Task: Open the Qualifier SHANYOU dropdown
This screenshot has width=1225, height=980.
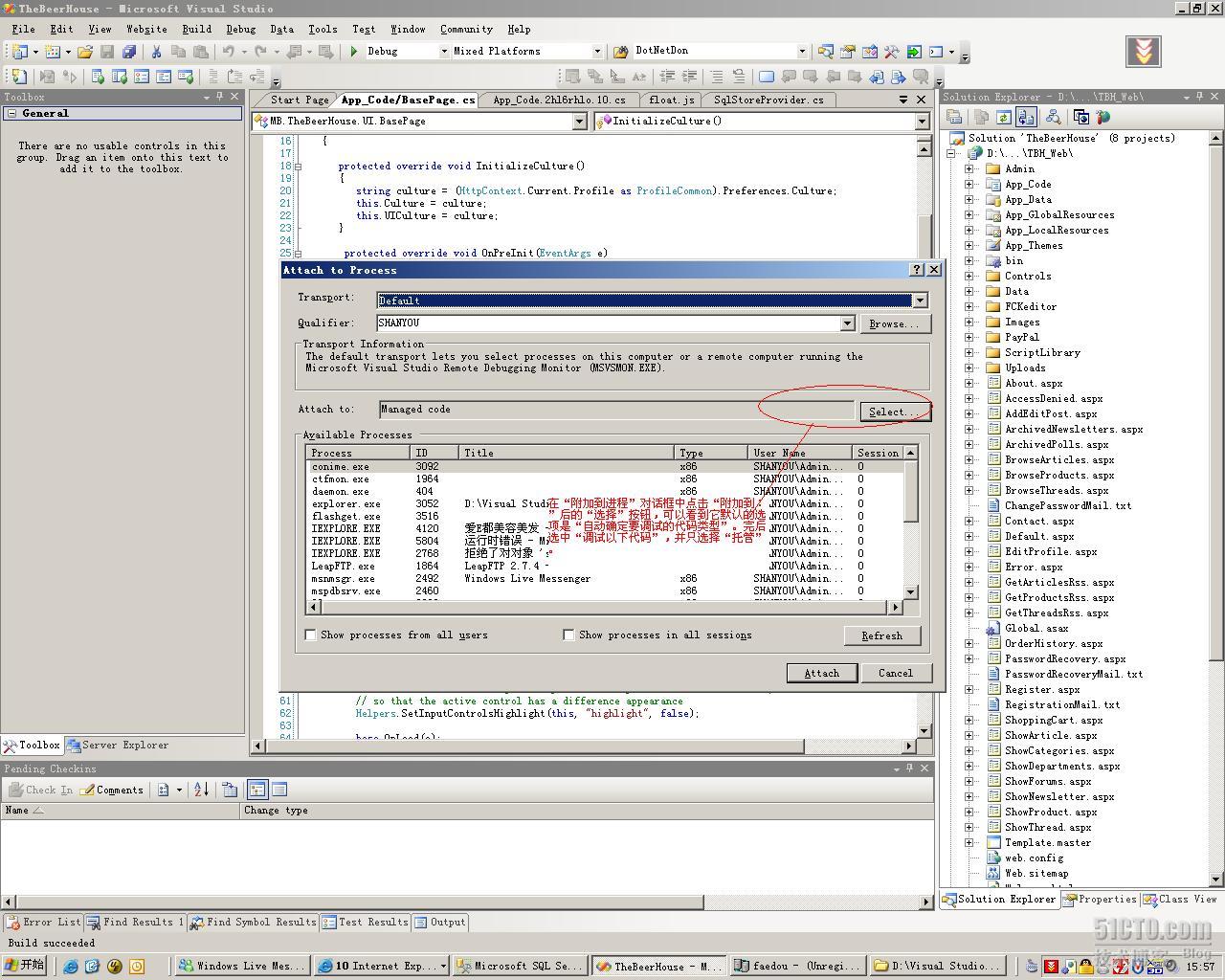Action: coord(847,323)
